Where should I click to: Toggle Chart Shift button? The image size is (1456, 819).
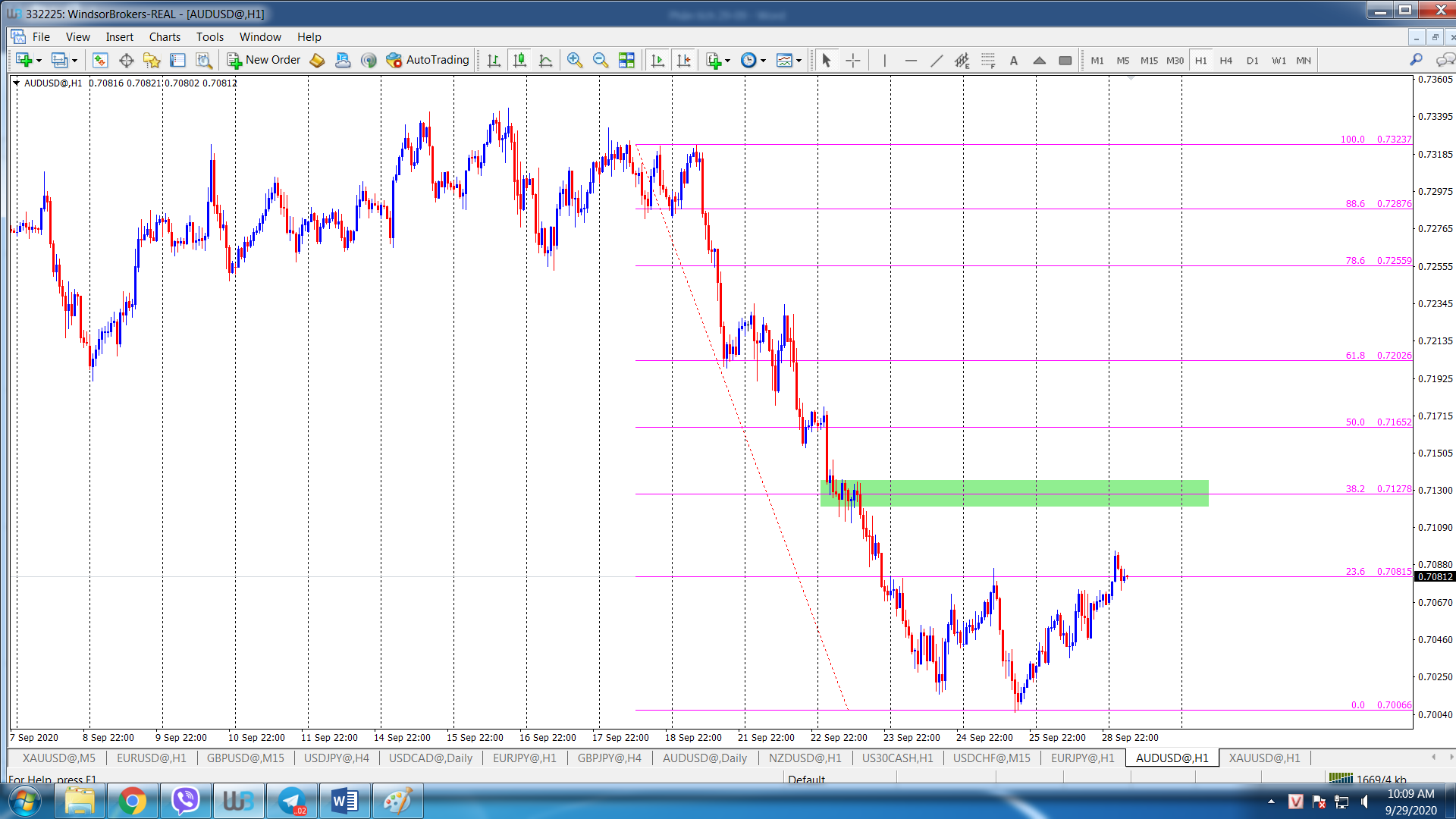tap(683, 60)
